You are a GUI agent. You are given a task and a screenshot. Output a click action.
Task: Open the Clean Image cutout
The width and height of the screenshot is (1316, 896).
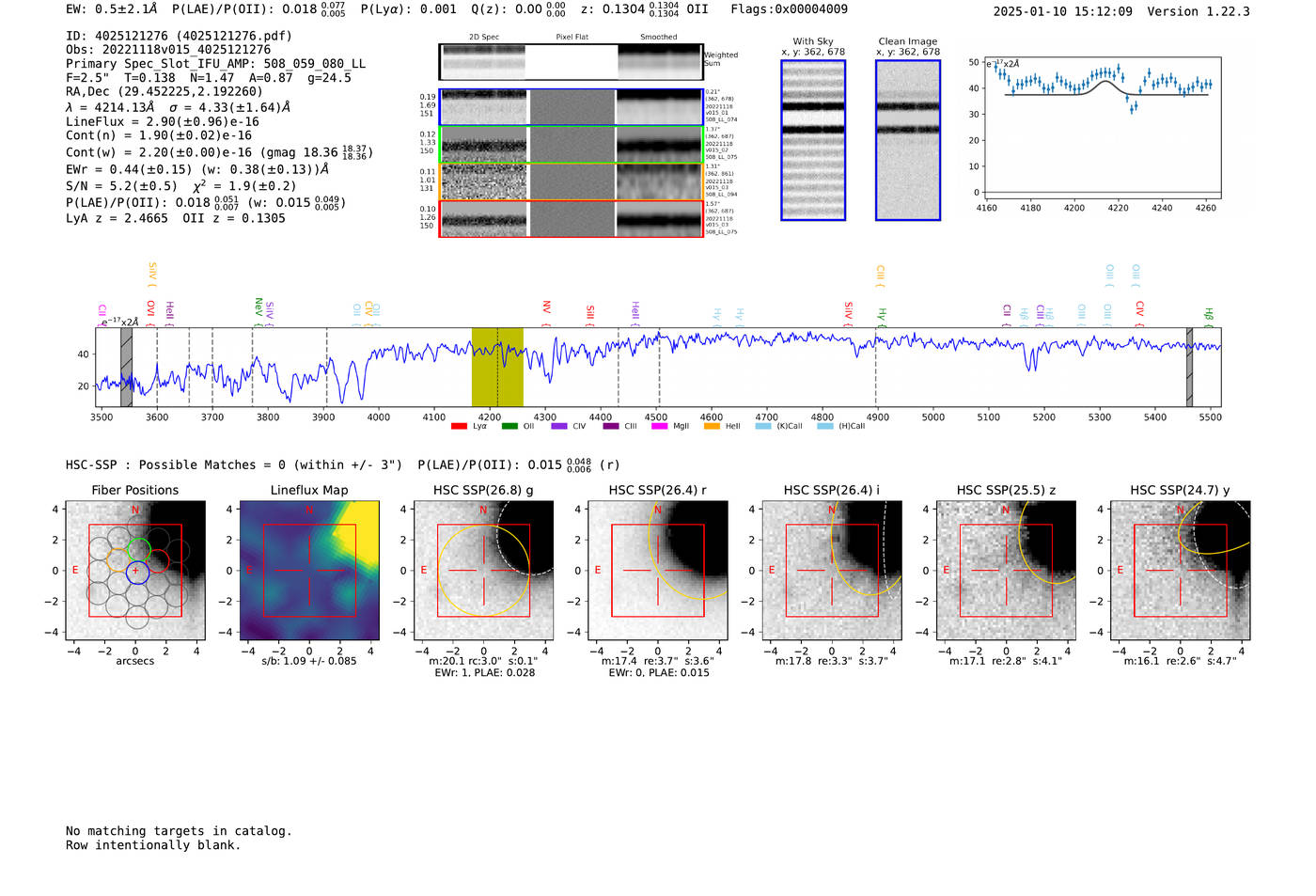point(908,140)
